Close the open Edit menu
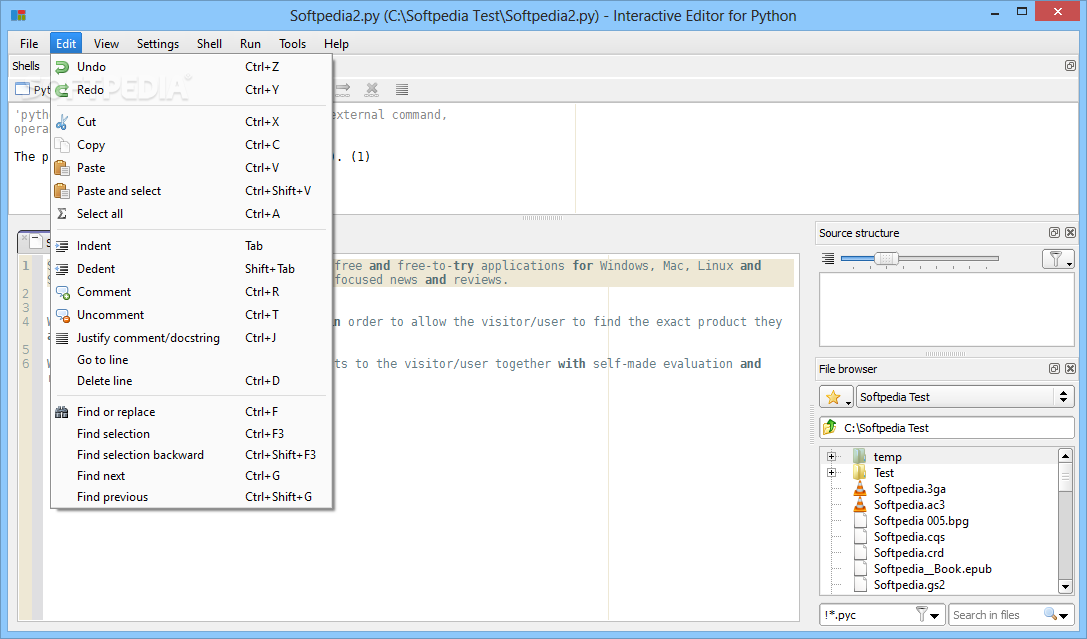The height and width of the screenshot is (639, 1087). 66,44
